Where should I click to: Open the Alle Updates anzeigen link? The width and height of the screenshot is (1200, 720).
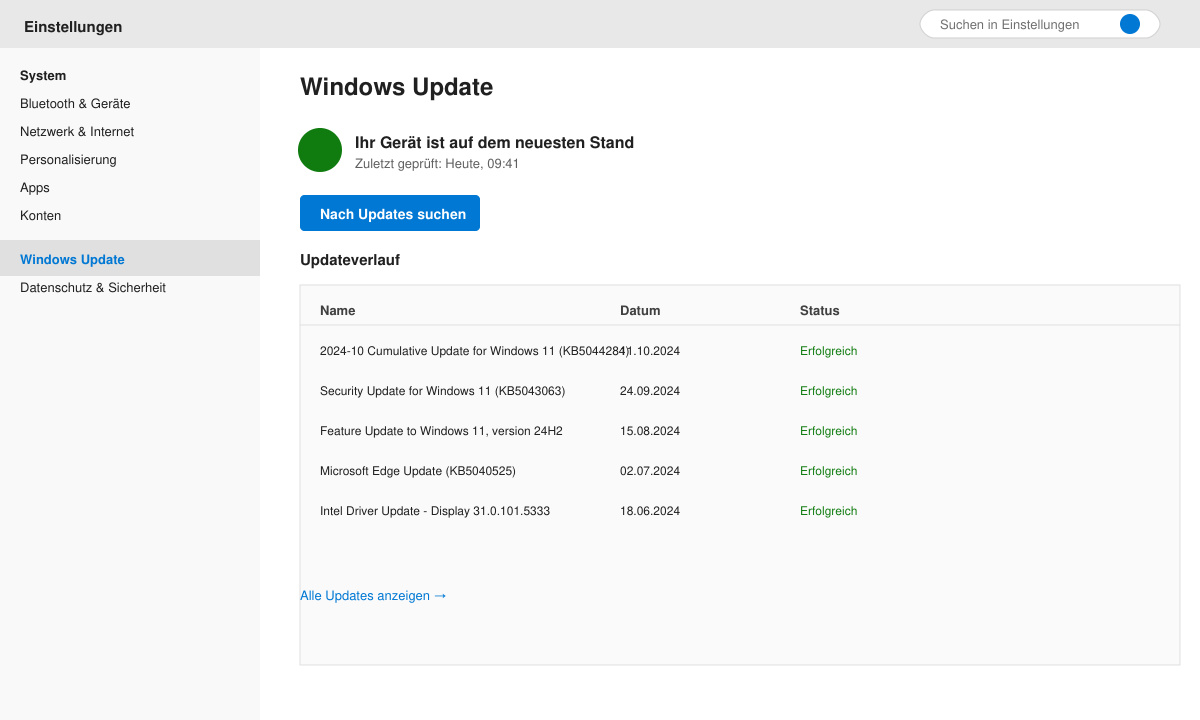[373, 596]
